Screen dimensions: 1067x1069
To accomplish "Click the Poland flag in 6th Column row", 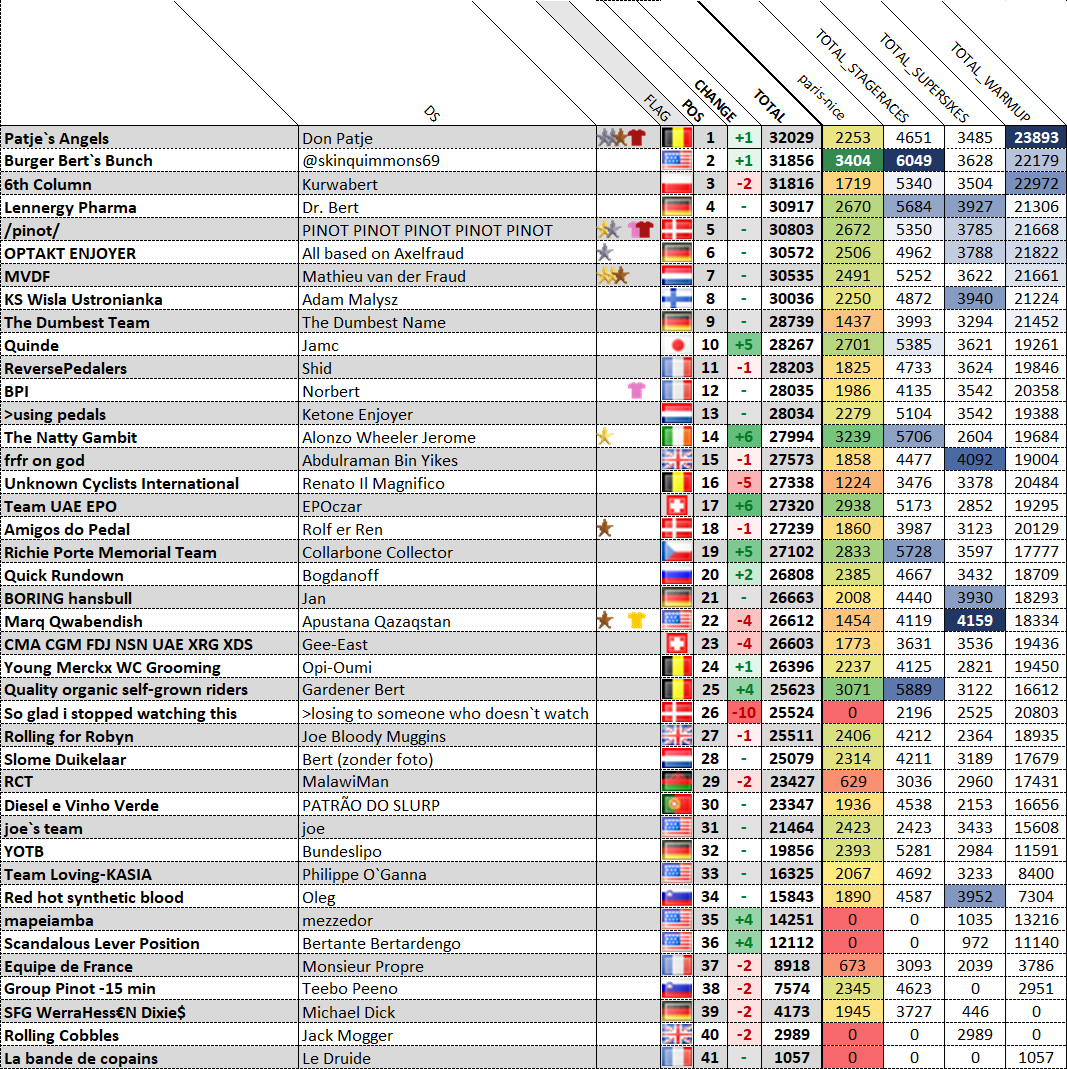I will [677, 185].
